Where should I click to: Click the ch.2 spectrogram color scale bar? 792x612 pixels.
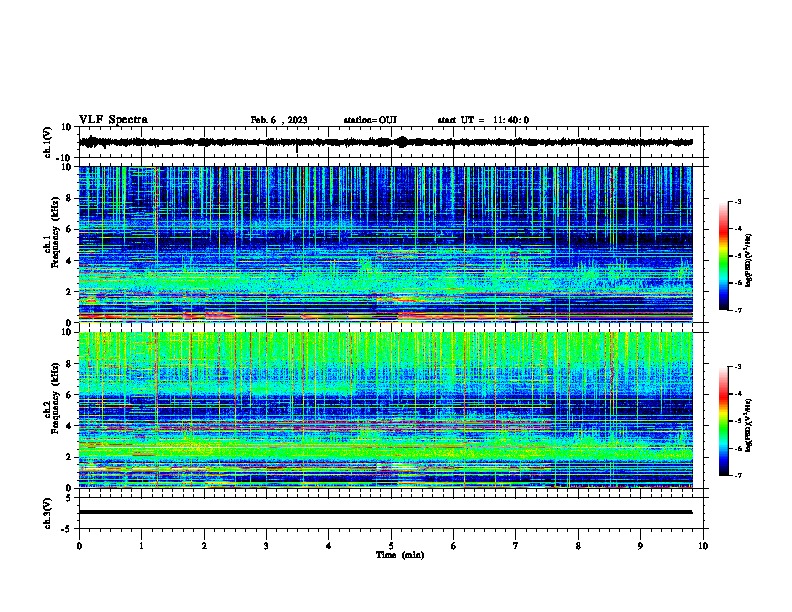point(724,421)
